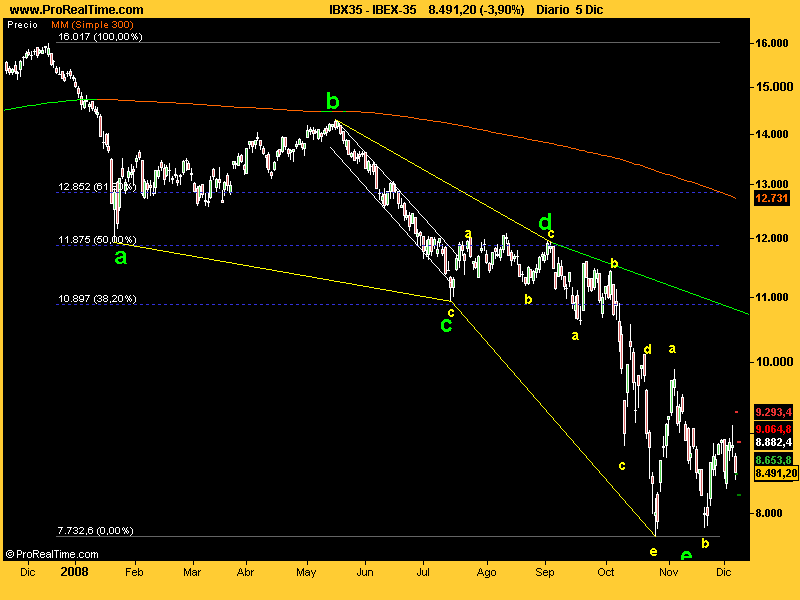Click the large green wave label b
This screenshot has width=800, height=600.
(332, 102)
